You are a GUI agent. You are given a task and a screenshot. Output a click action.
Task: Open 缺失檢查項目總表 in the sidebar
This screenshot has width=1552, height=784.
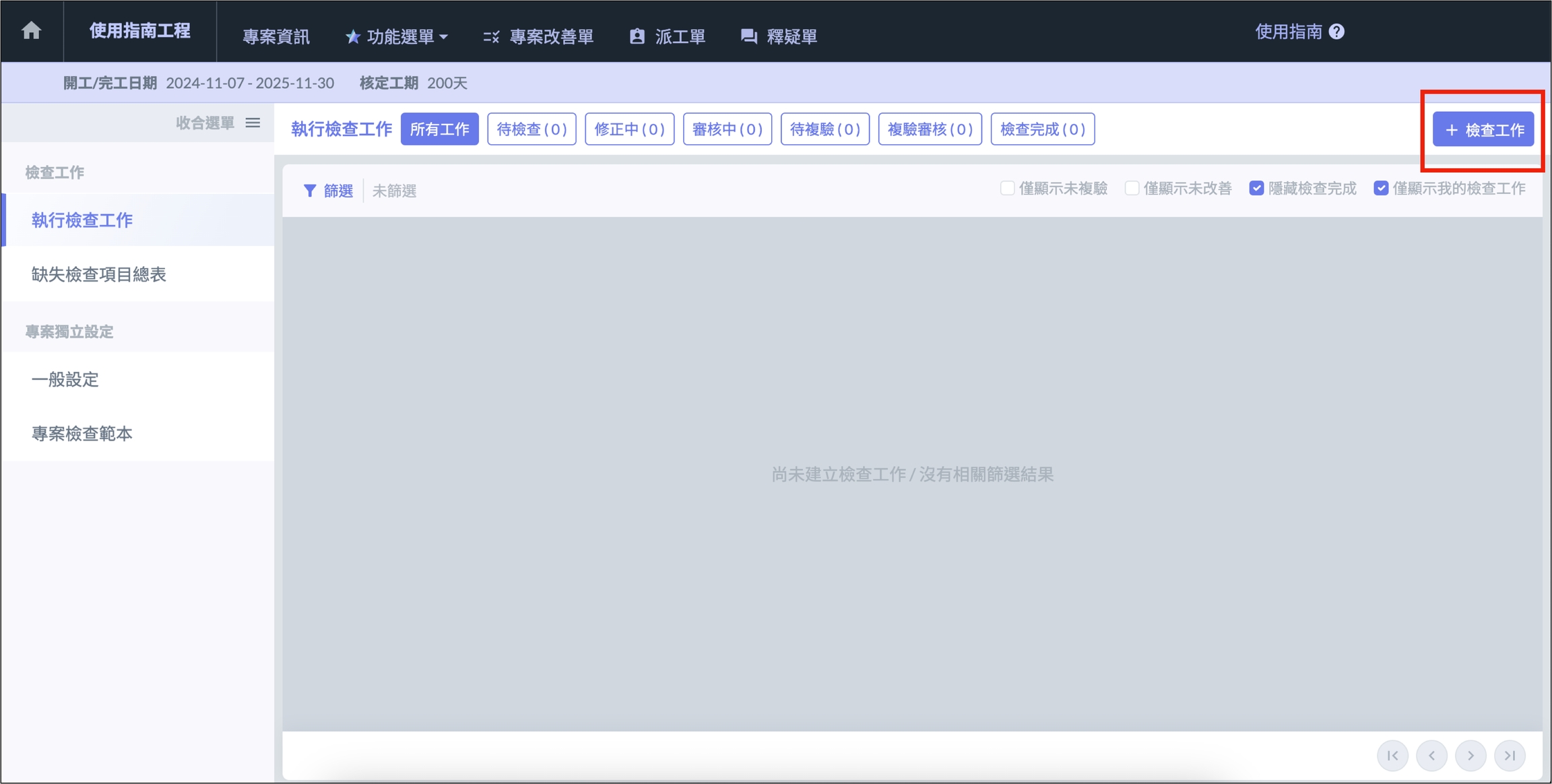pos(99,274)
